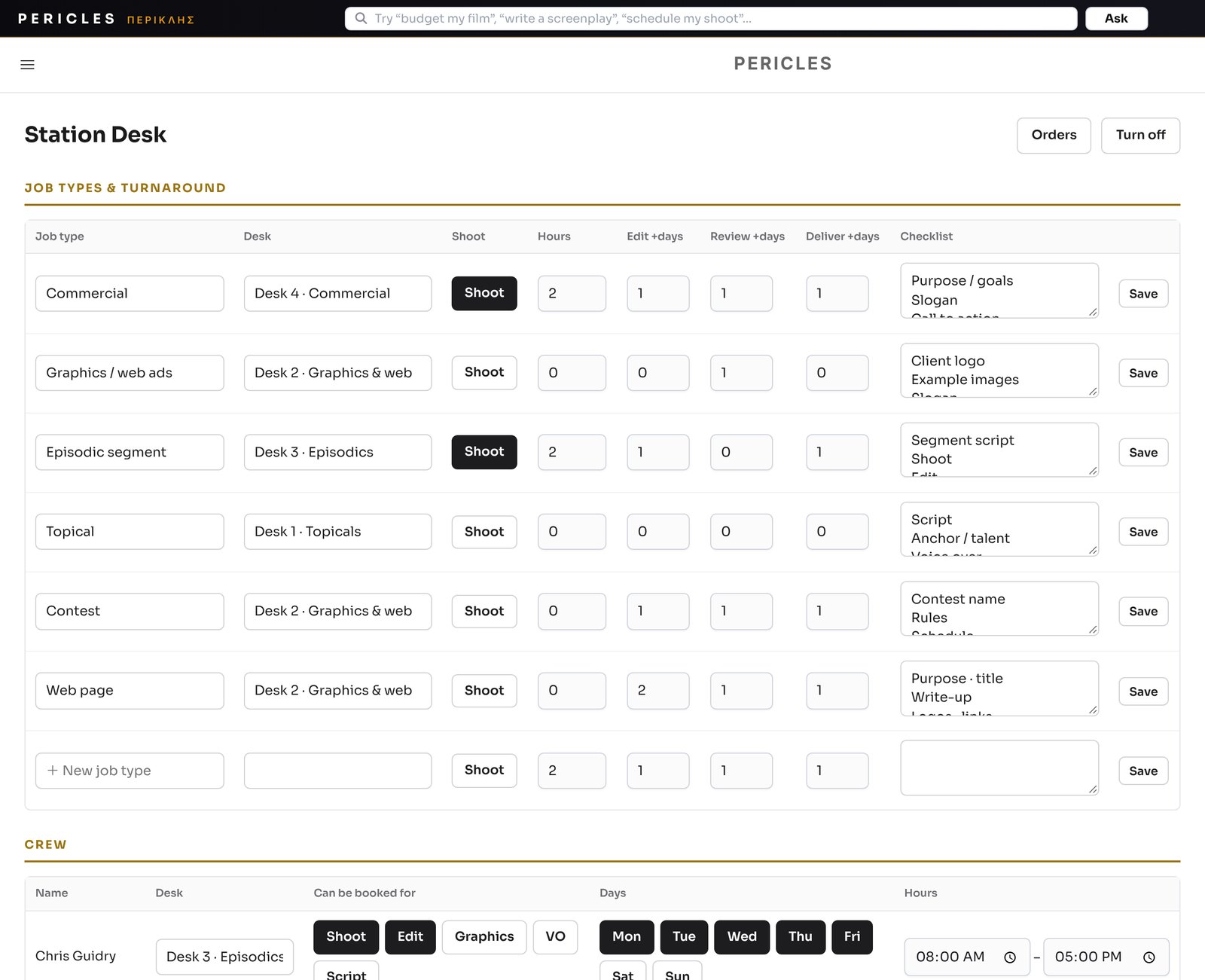Image resolution: width=1205 pixels, height=980 pixels.
Task: Set the 05:00 PM end time field
Action: [x=1106, y=957]
